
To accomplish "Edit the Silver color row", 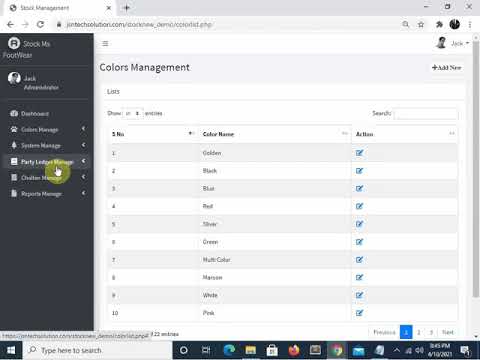I will click(x=359, y=224).
